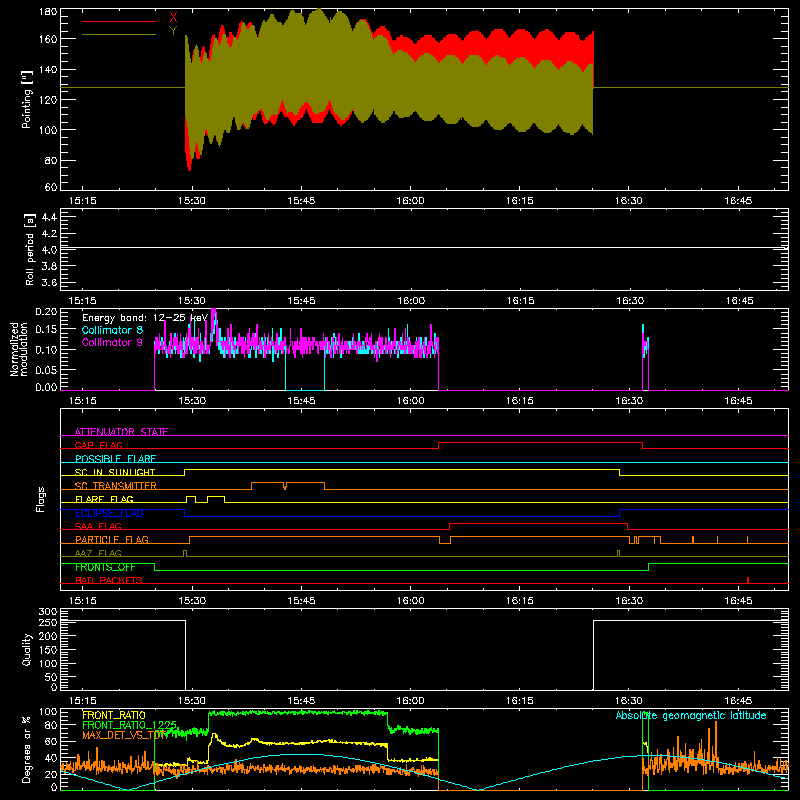Select the 300 tick on Quality axis

pos(48,612)
